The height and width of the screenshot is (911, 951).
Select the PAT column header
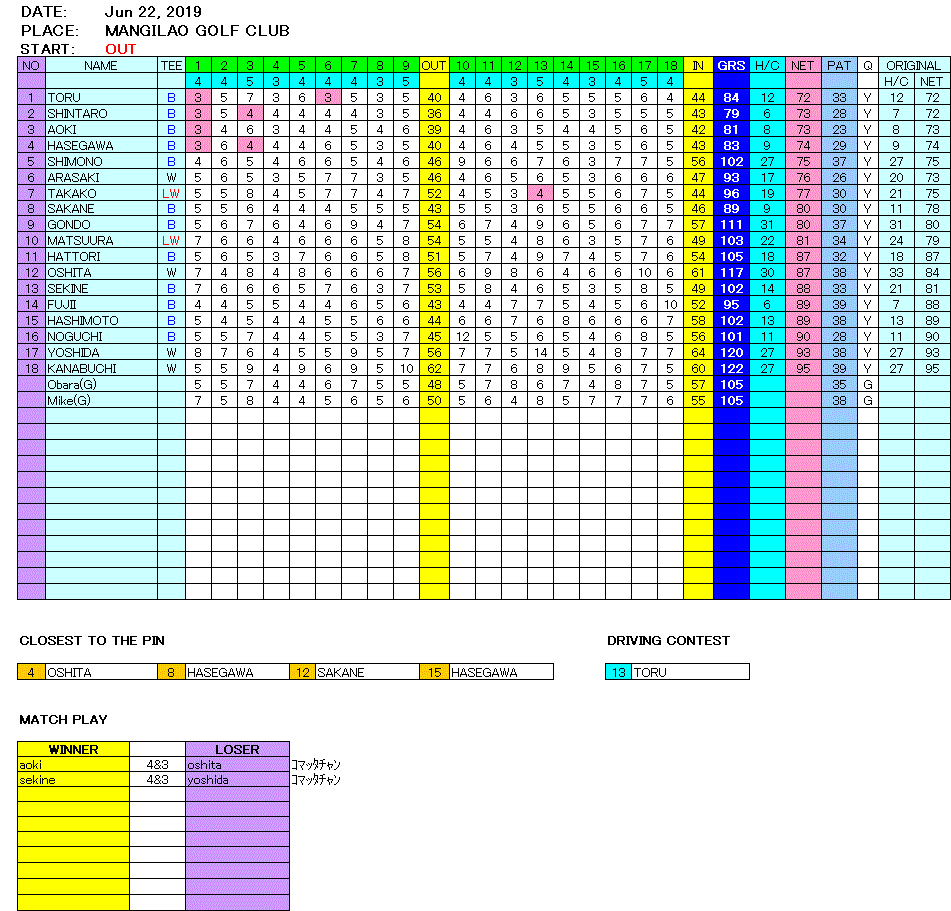coord(839,65)
